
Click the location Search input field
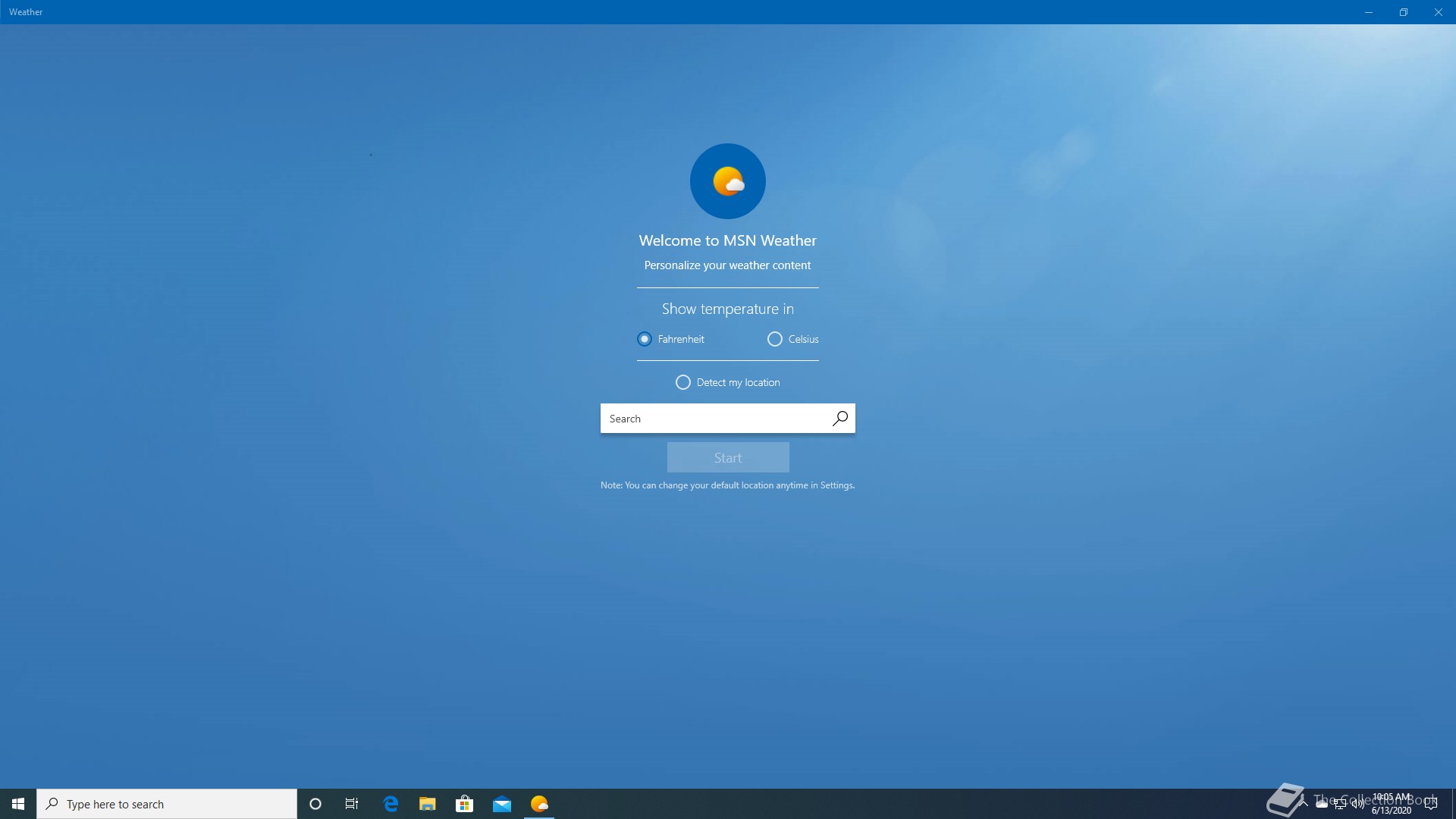(x=713, y=419)
